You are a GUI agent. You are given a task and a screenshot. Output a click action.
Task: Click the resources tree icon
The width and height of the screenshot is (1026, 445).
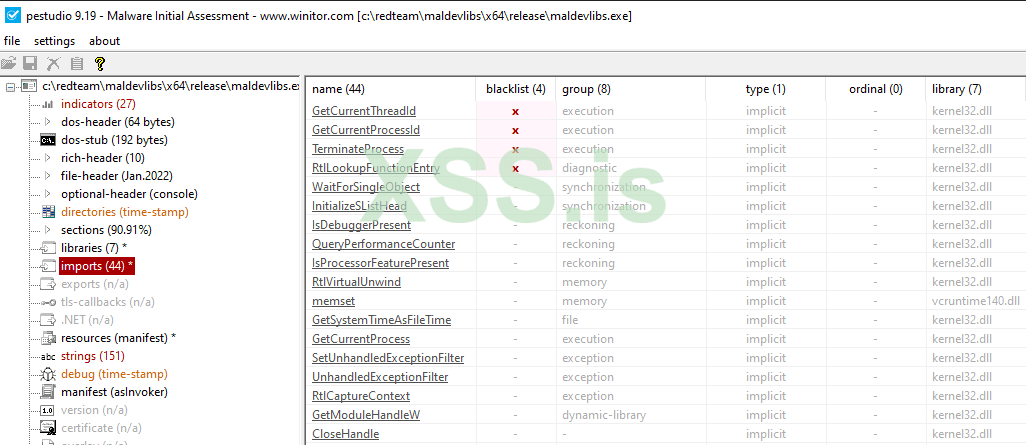point(48,338)
